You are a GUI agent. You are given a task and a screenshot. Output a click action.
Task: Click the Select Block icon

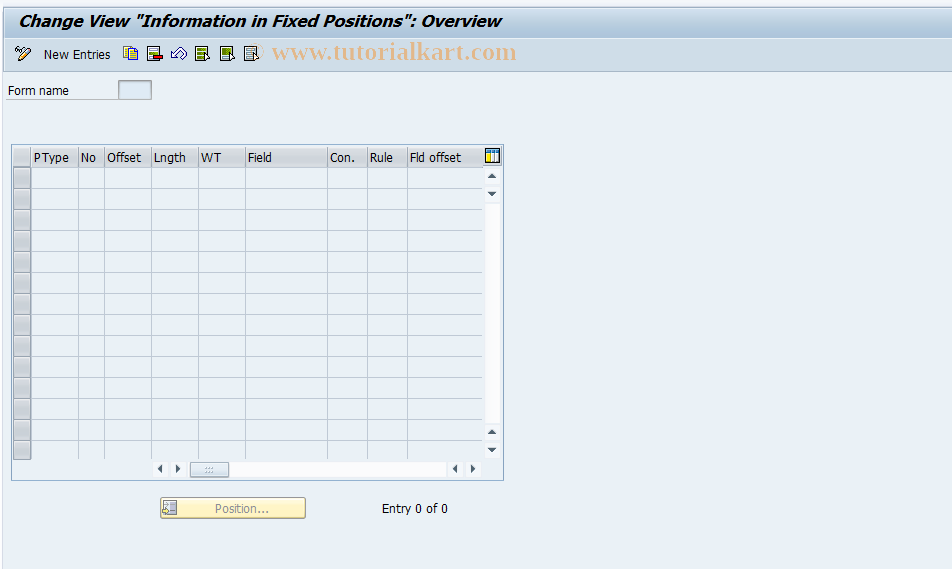coord(227,54)
